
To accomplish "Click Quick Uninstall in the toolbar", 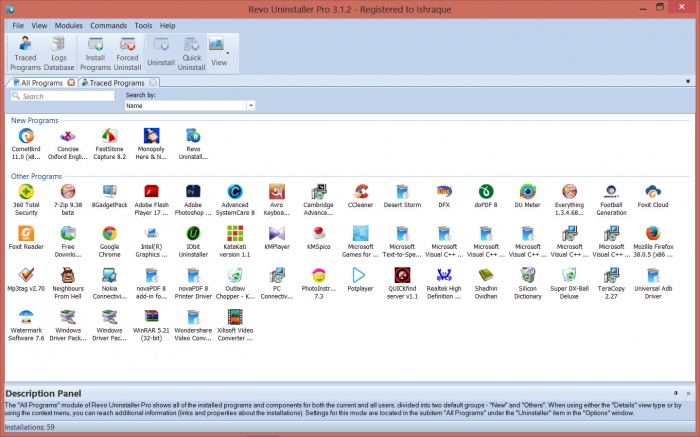I will pos(192,54).
